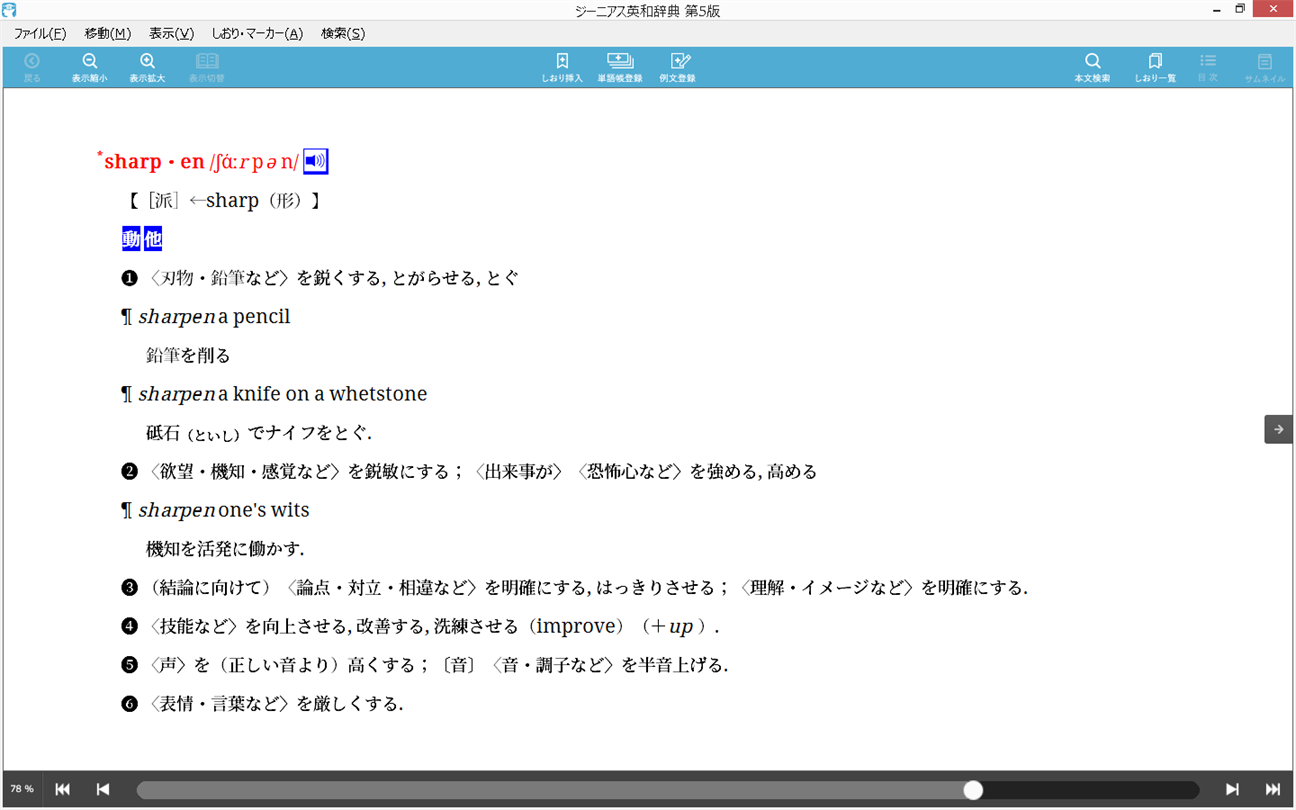Image resolution: width=1296 pixels, height=810 pixels.
Task: Click the right arrow side tab
Action: tap(1278, 429)
